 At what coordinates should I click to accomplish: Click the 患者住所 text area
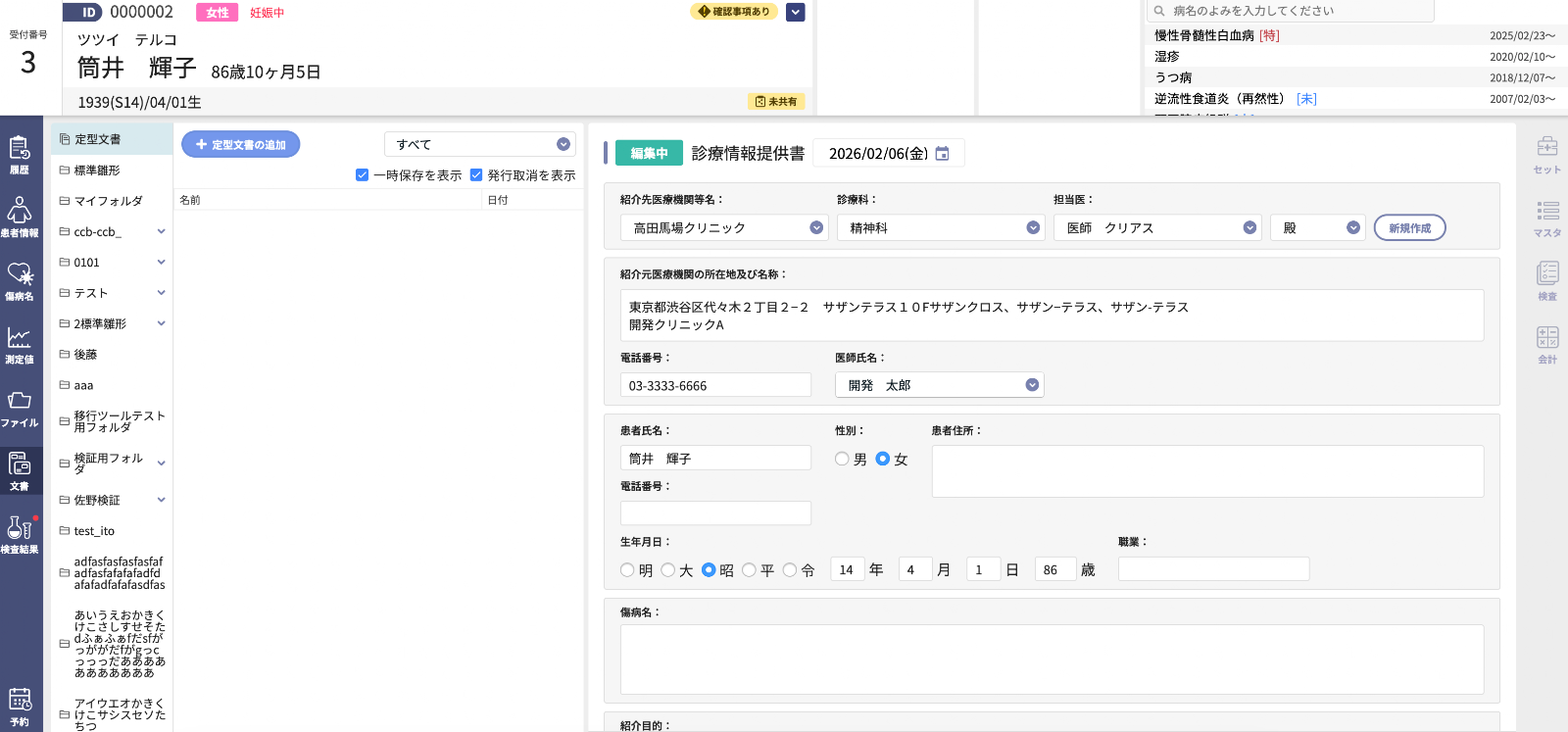(x=1207, y=471)
